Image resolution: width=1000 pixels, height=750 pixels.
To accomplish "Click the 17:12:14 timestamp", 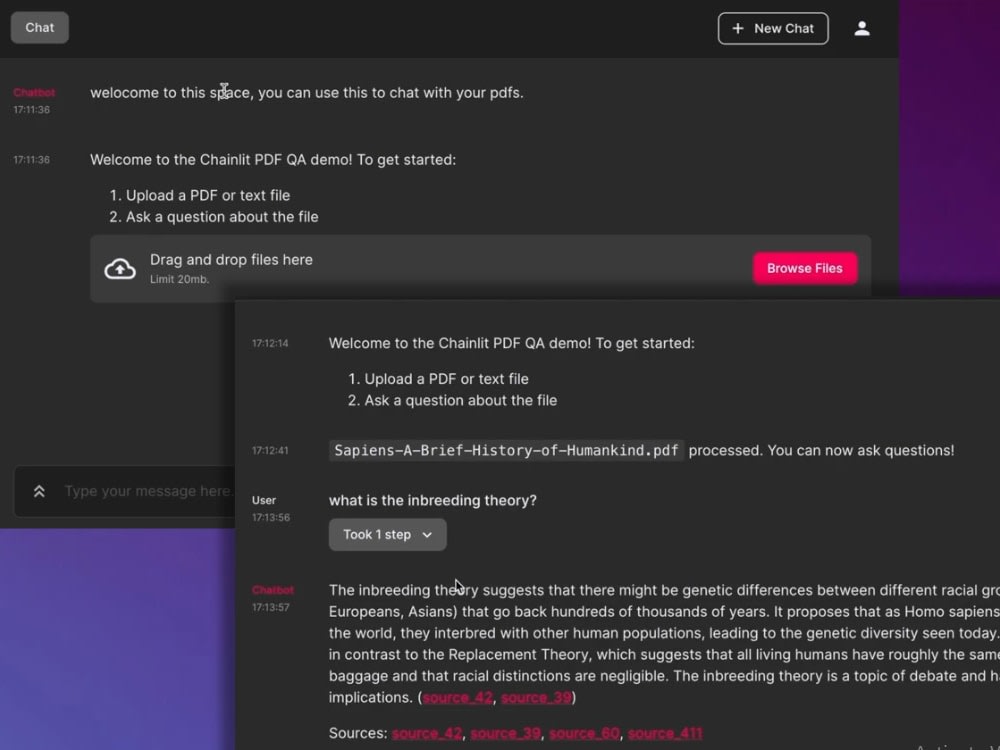I will (270, 343).
